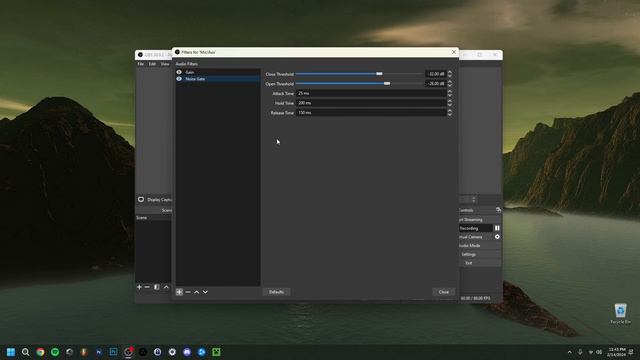Click the Virtual Camera button in OBS
Screen dimensions: 640x360
click(476, 237)
